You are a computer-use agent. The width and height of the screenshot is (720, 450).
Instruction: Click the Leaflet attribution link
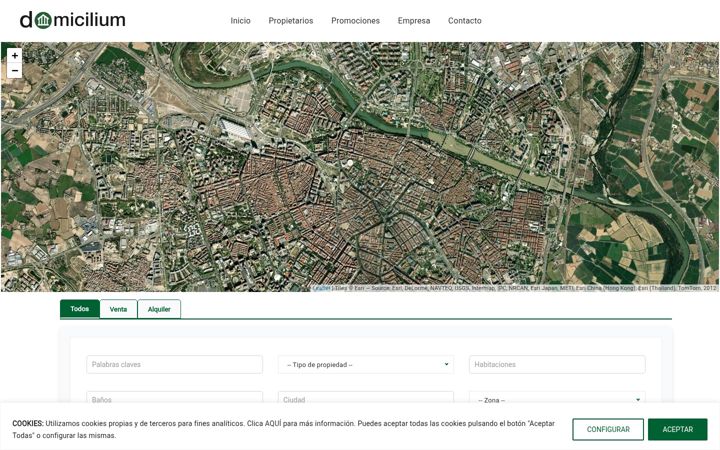(321, 288)
